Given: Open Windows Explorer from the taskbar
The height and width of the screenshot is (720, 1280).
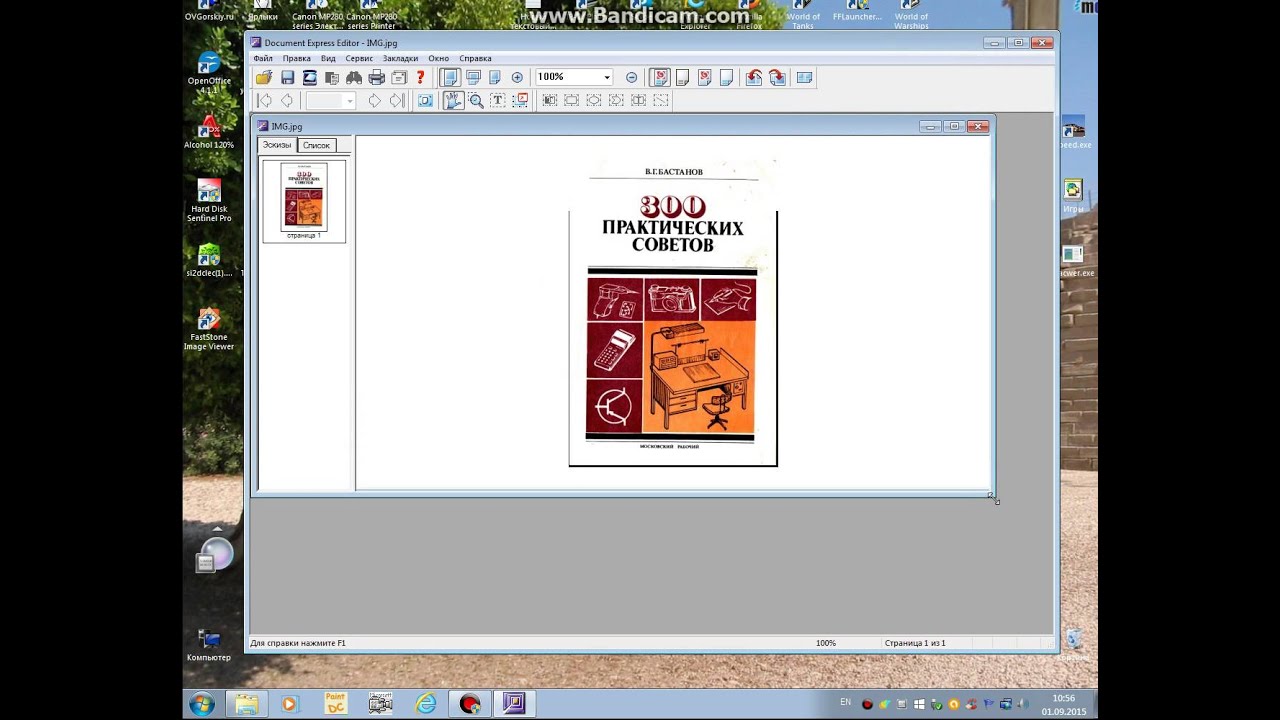Looking at the screenshot, I should pyautogui.click(x=246, y=704).
